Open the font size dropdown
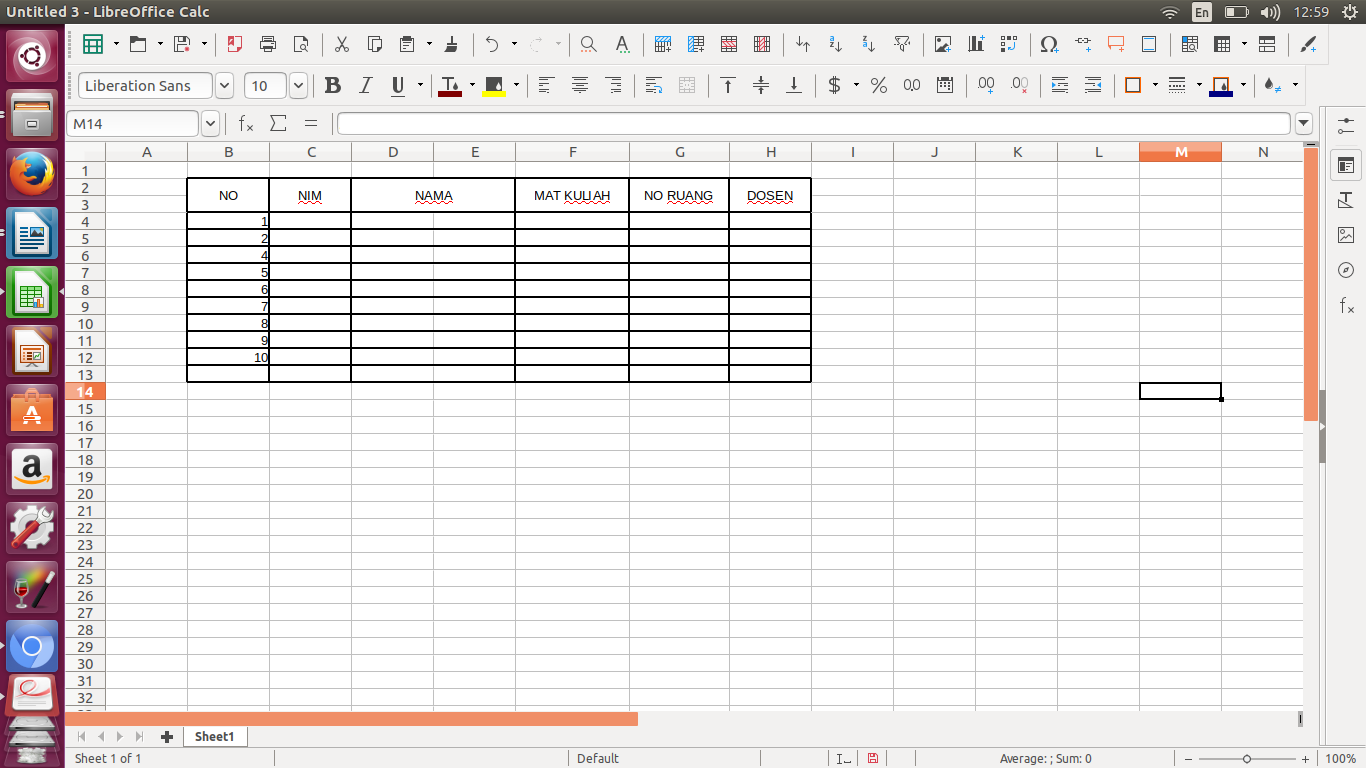 [x=298, y=85]
